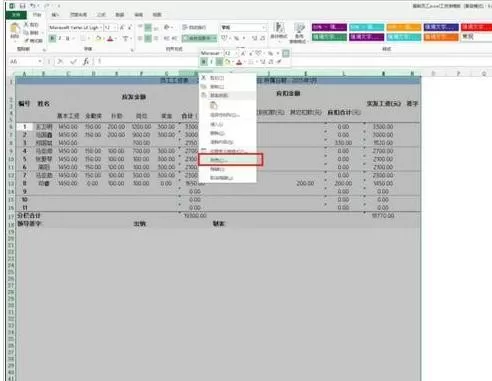This screenshot has height=381, width=492.
Task: Apply the green cell style swatch
Action: tap(329, 37)
